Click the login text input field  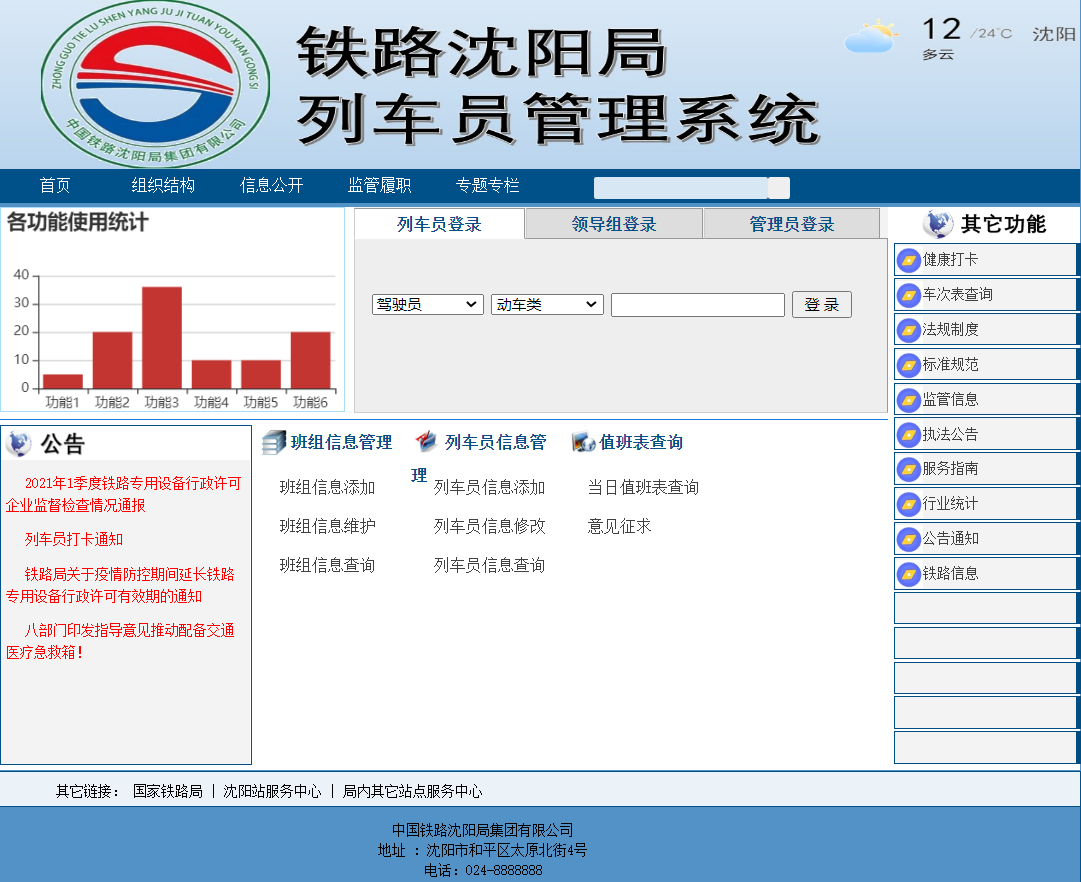pyautogui.click(x=698, y=305)
